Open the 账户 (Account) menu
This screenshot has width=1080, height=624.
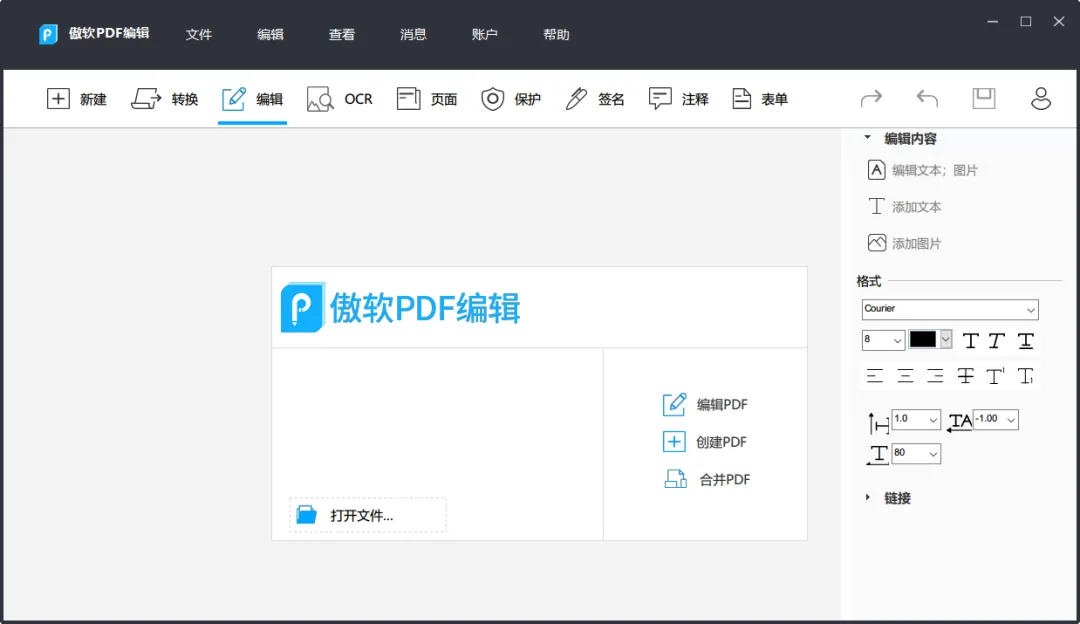point(484,34)
